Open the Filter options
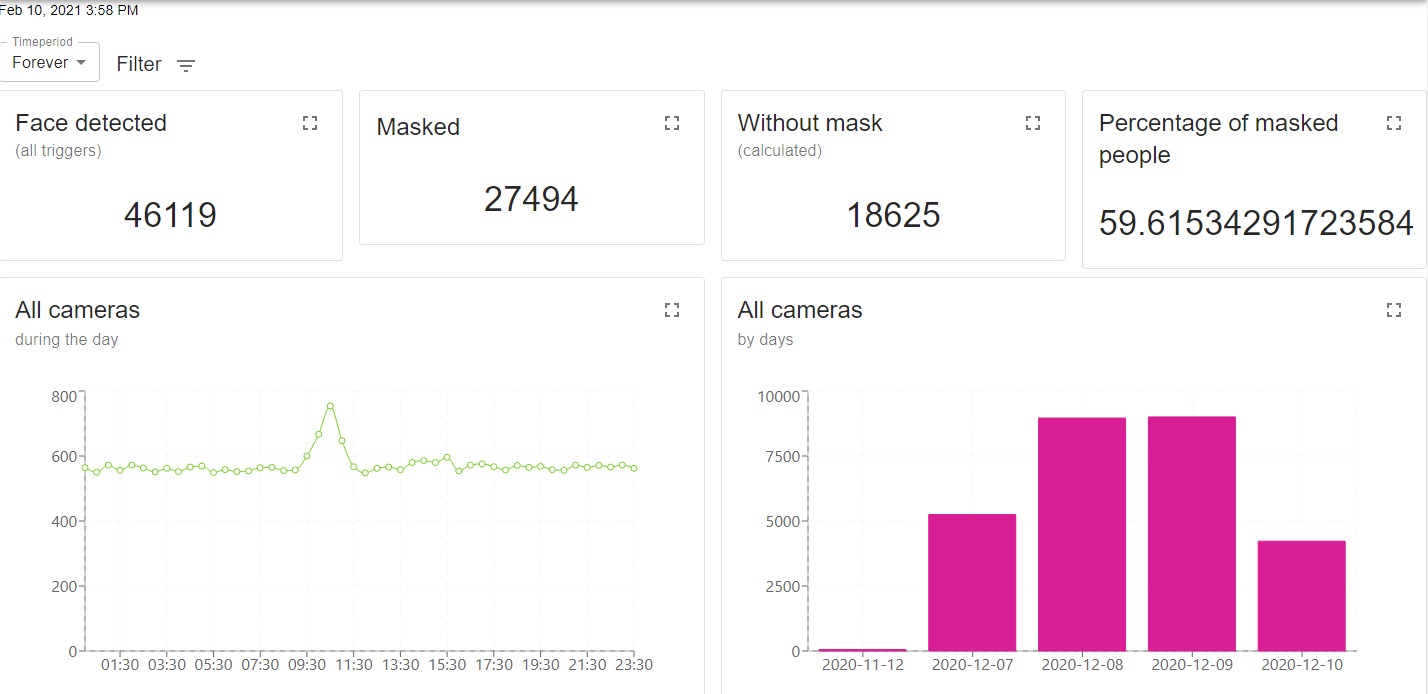This screenshot has height=694, width=1428. coord(139,64)
